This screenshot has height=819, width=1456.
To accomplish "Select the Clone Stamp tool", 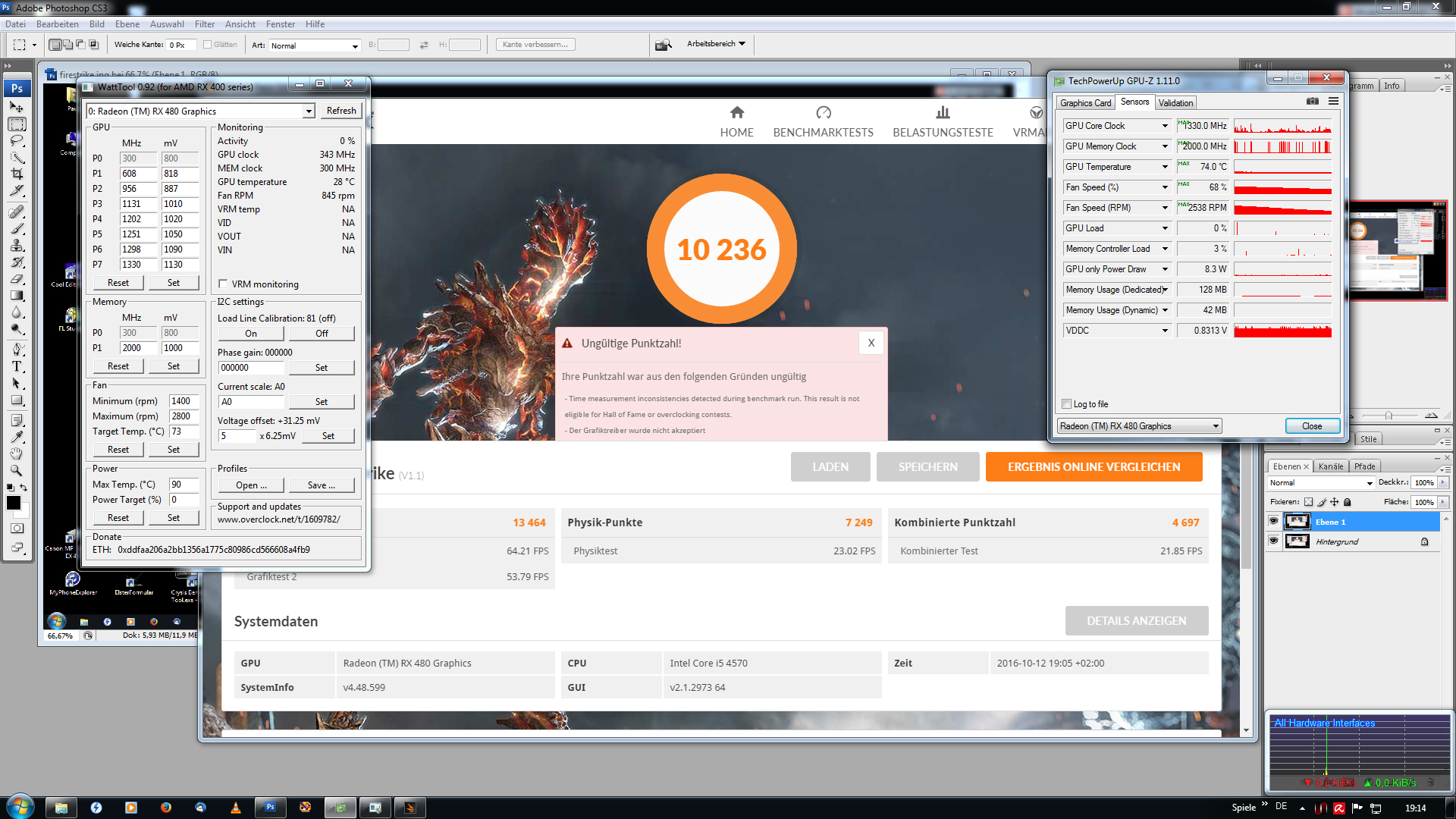I will [x=17, y=245].
